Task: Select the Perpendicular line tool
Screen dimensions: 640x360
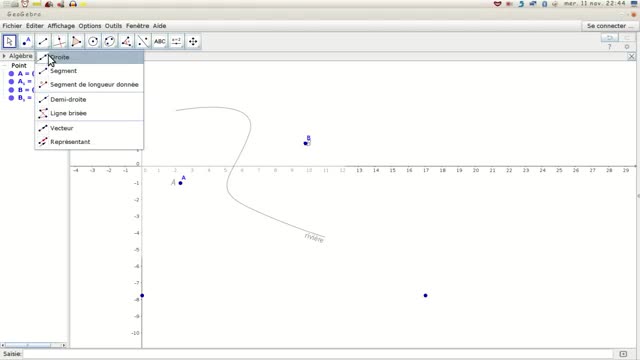Action: 60,41
